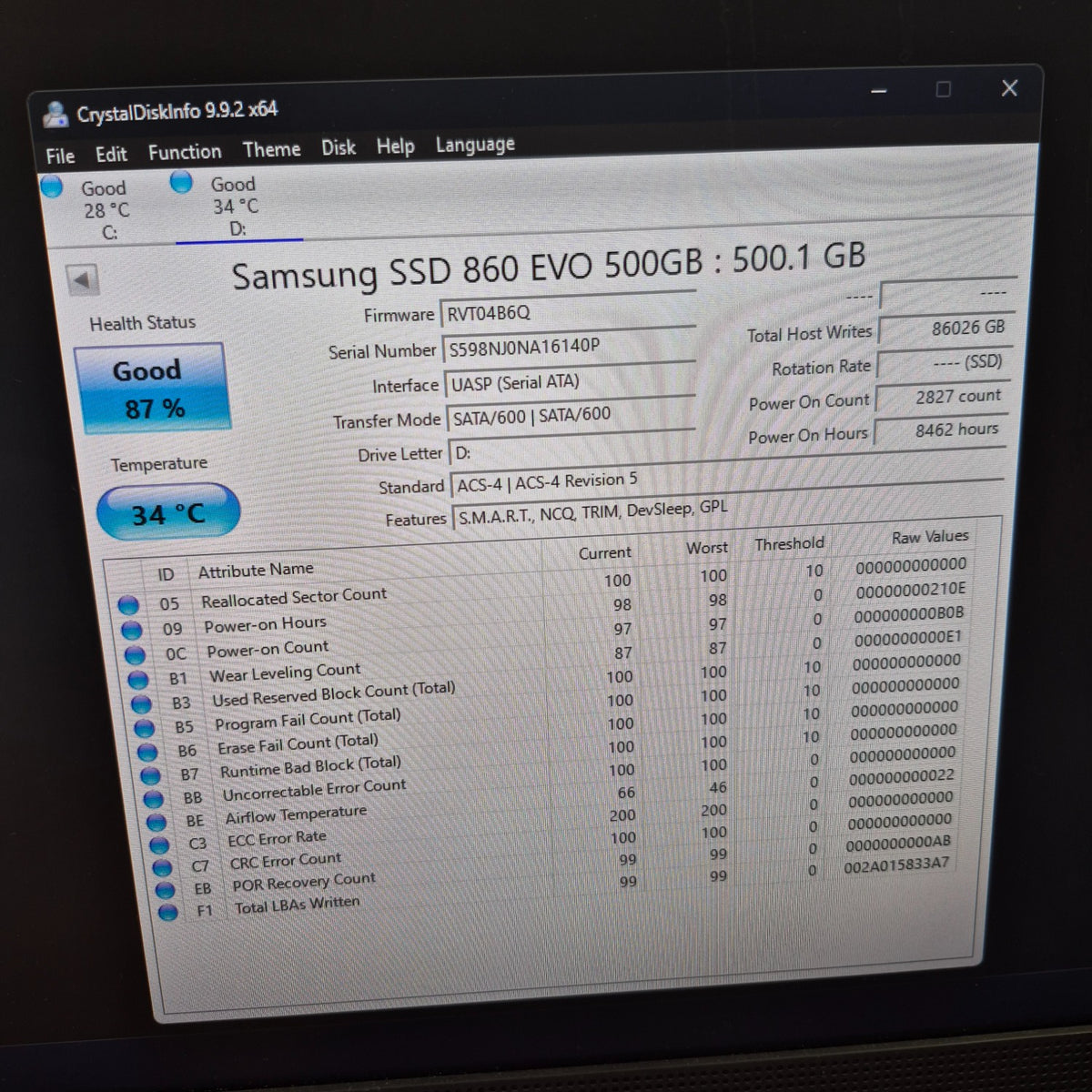Click raw value 002A015833A7
Screen dimensions: 1092x1092
pyautogui.click(x=896, y=864)
